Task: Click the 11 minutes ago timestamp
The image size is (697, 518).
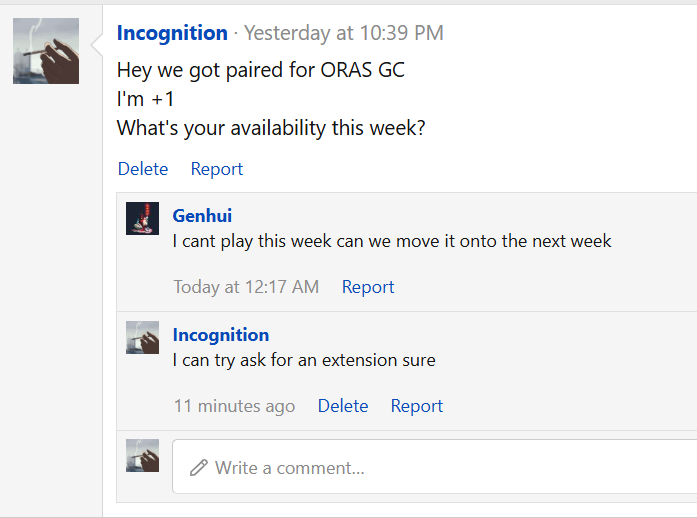Action: pos(234,406)
